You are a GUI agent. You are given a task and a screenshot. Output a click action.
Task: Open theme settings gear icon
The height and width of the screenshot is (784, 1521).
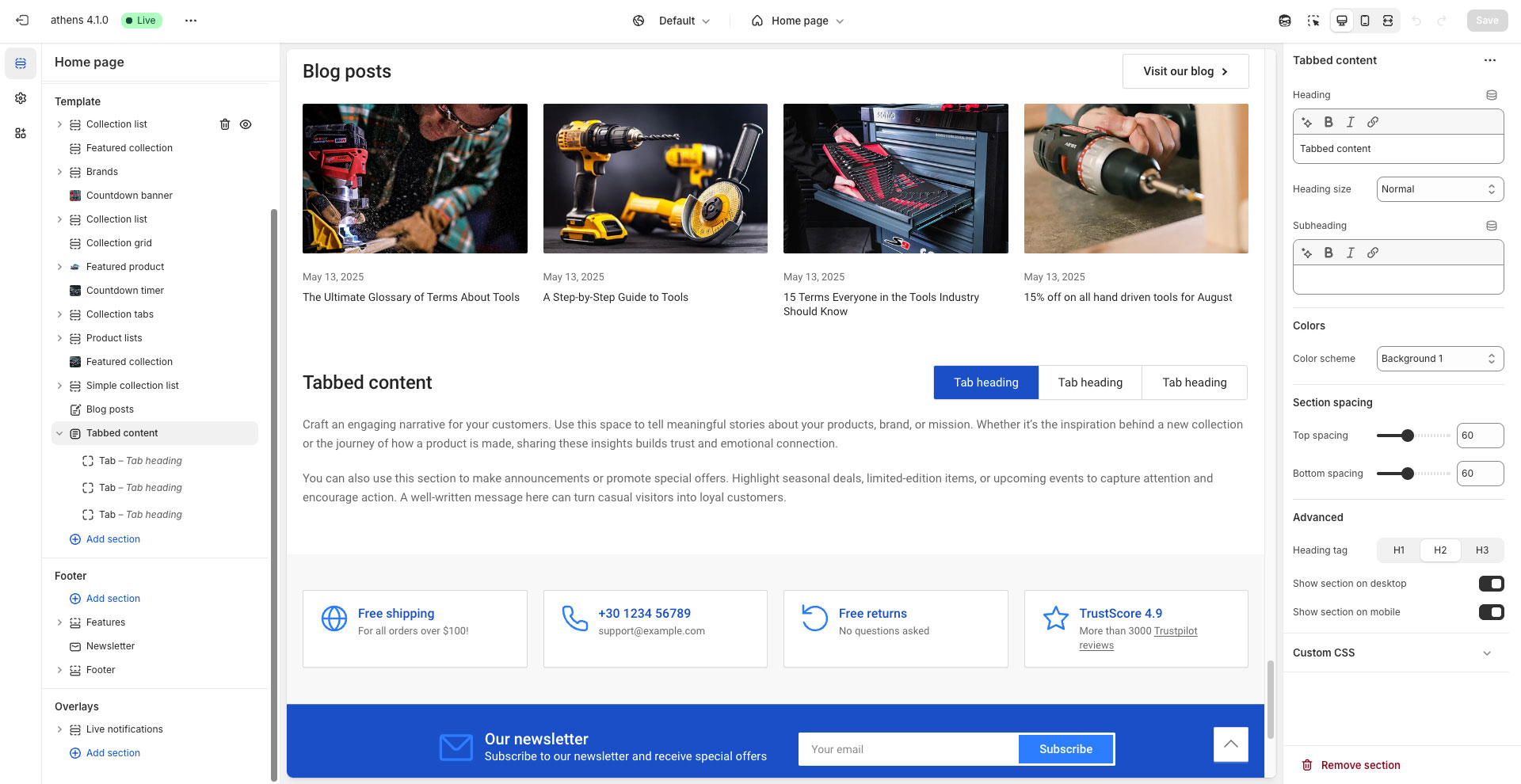21,98
